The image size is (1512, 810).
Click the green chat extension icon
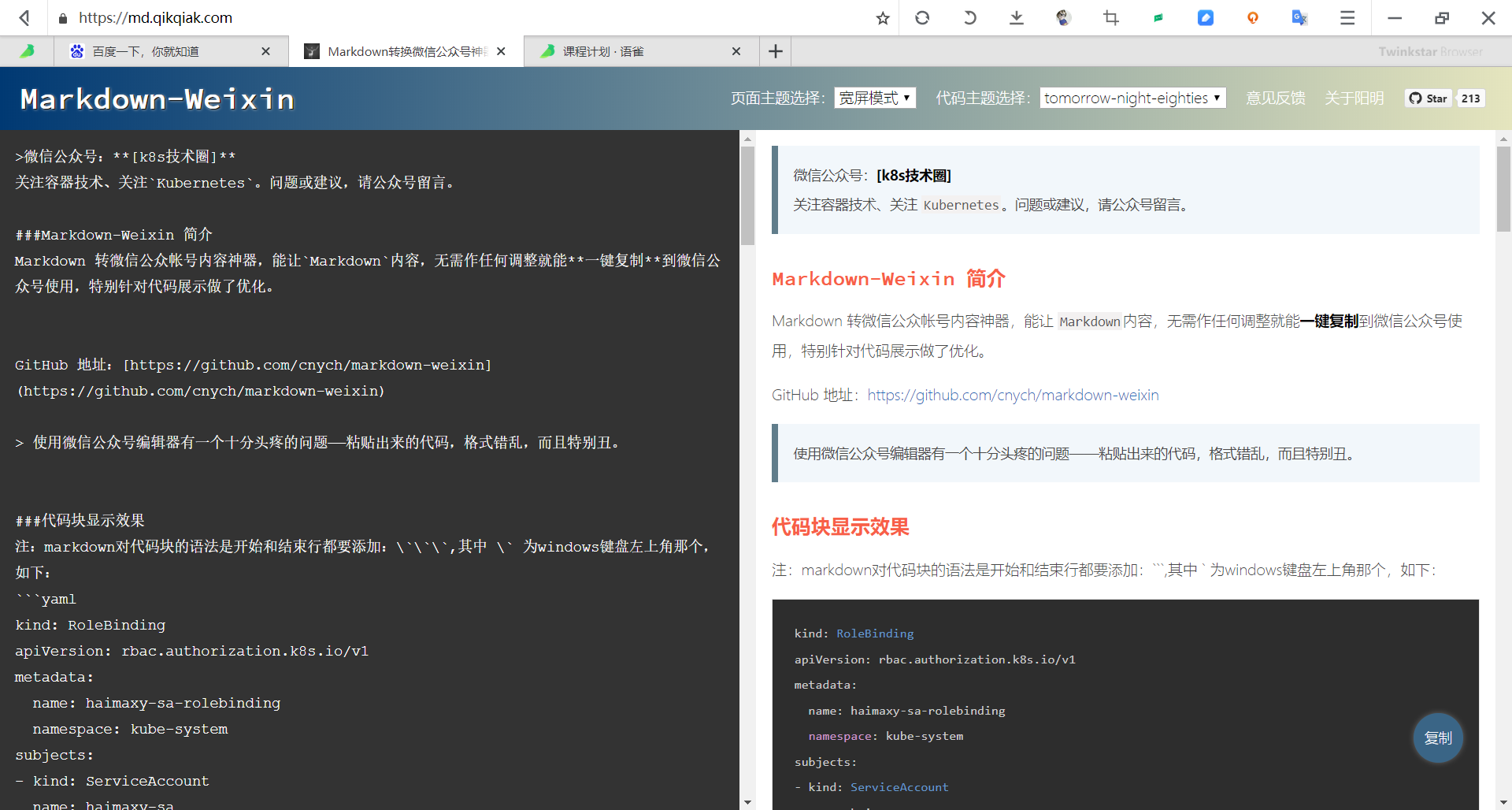(1158, 17)
